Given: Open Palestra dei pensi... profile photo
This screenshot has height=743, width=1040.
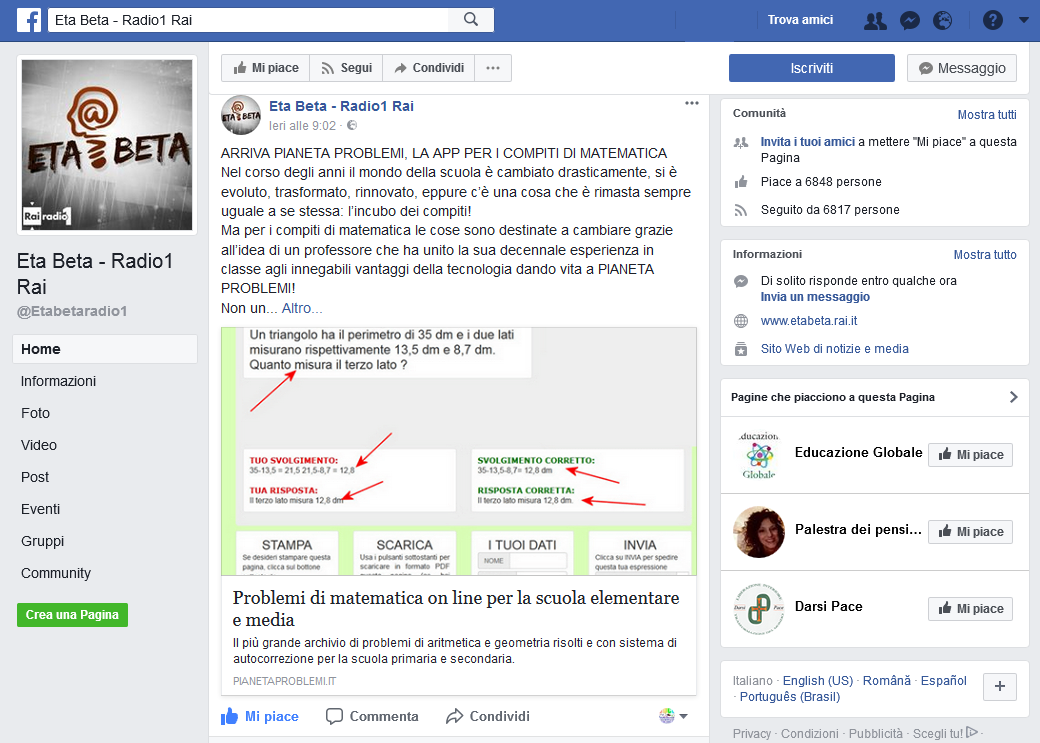Looking at the screenshot, I should [x=759, y=532].
